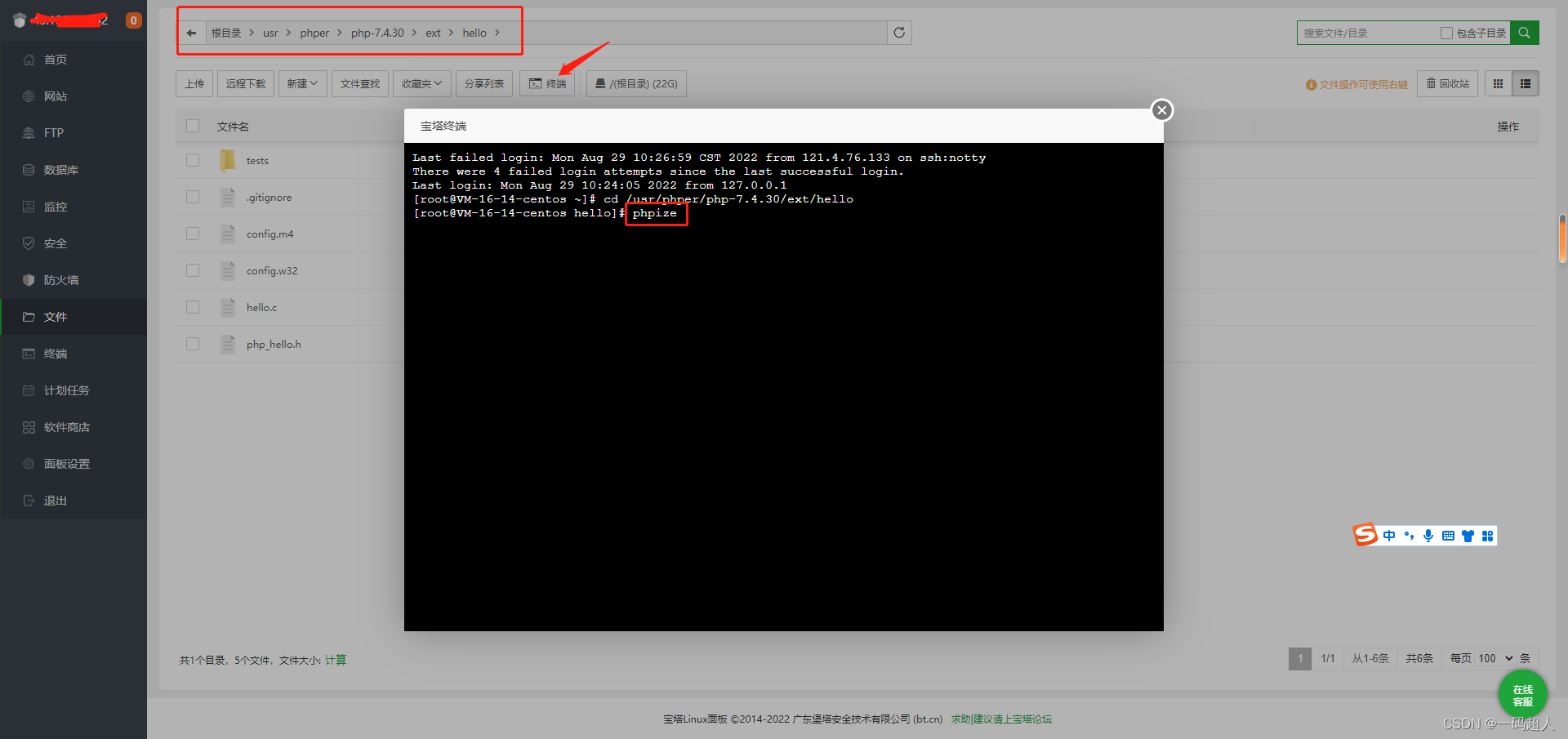
Task: Click the 搜索文件/目录 search field
Action: tap(1368, 33)
